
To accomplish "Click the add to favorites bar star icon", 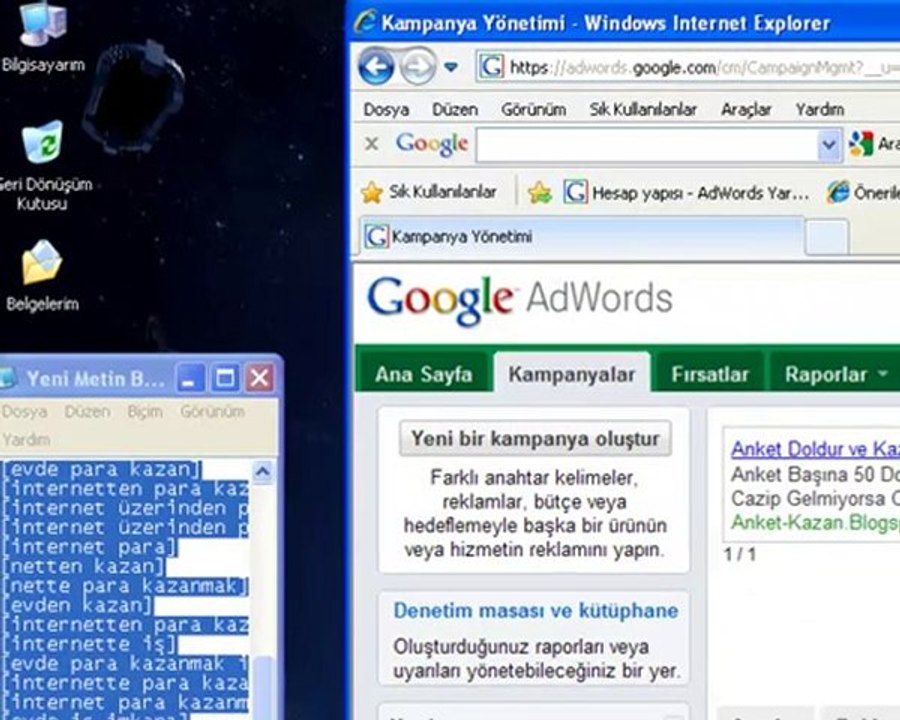I will (540, 192).
